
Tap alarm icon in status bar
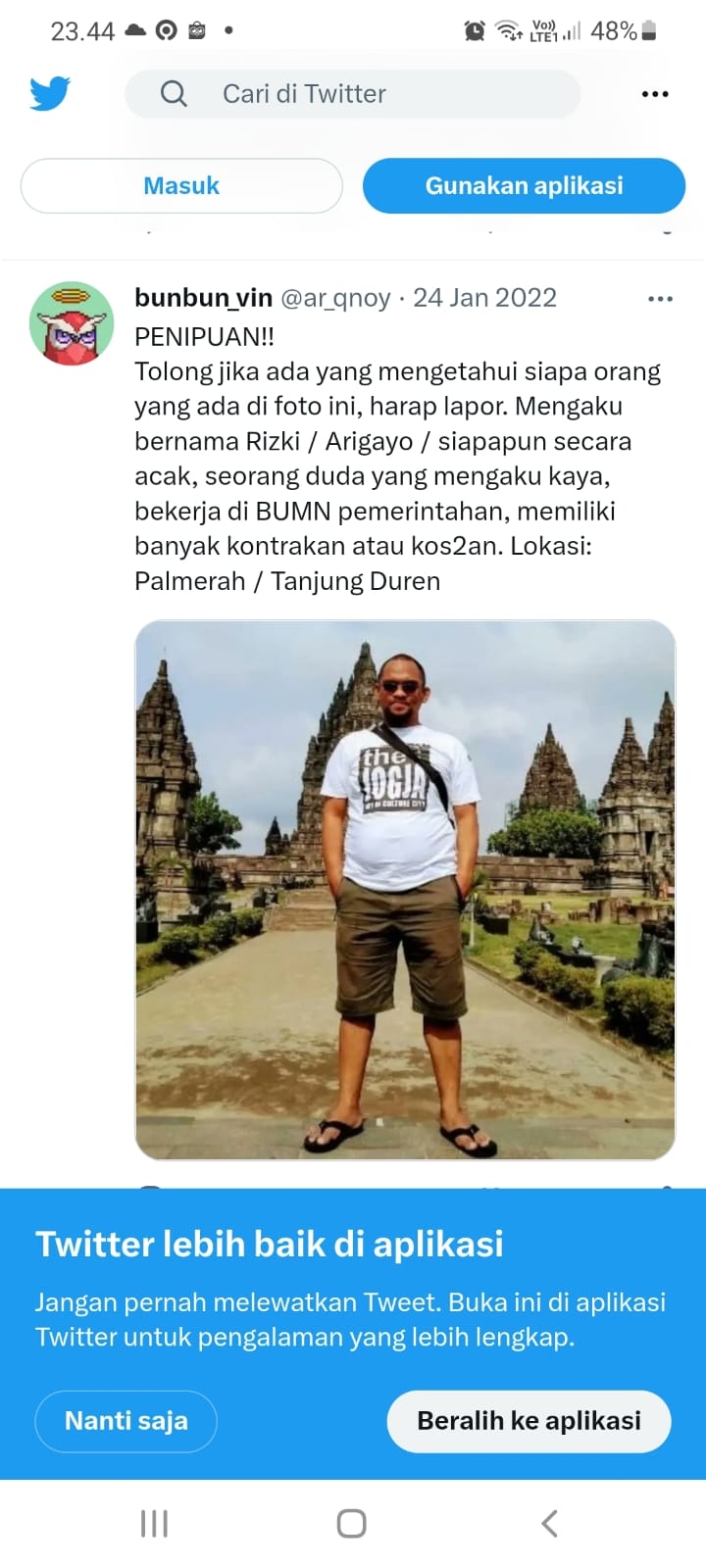(x=475, y=31)
